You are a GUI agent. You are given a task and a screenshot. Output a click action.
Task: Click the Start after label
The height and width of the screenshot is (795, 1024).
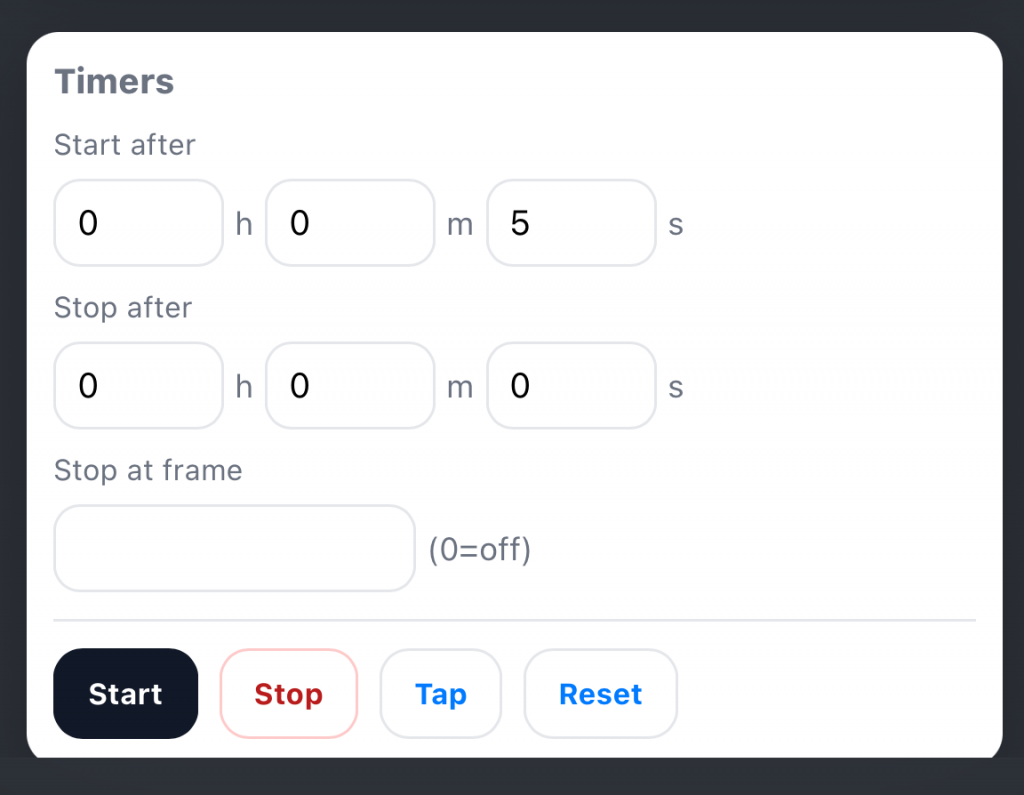point(125,145)
